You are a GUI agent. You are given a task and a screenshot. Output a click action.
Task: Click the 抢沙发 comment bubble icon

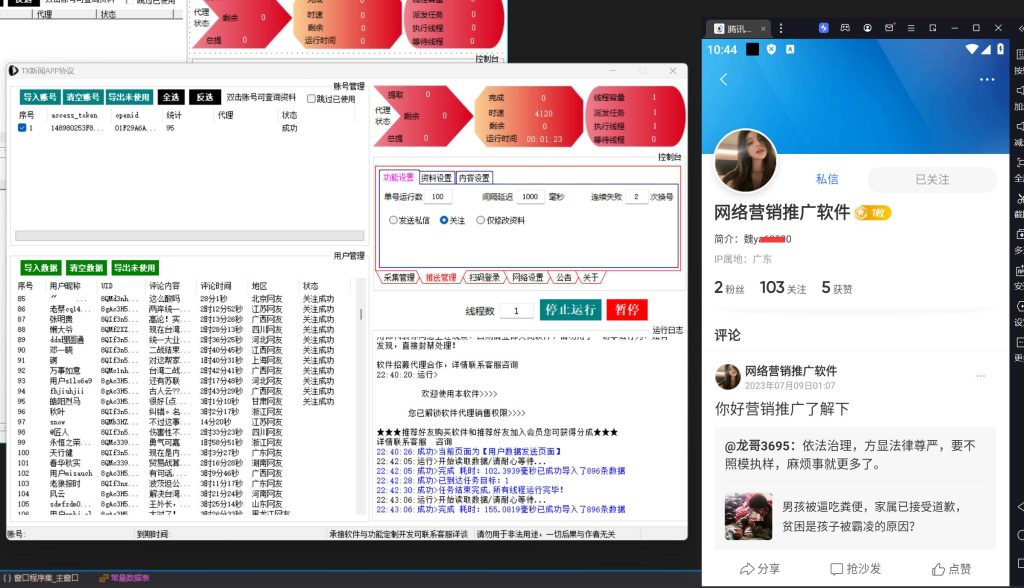[838, 569]
